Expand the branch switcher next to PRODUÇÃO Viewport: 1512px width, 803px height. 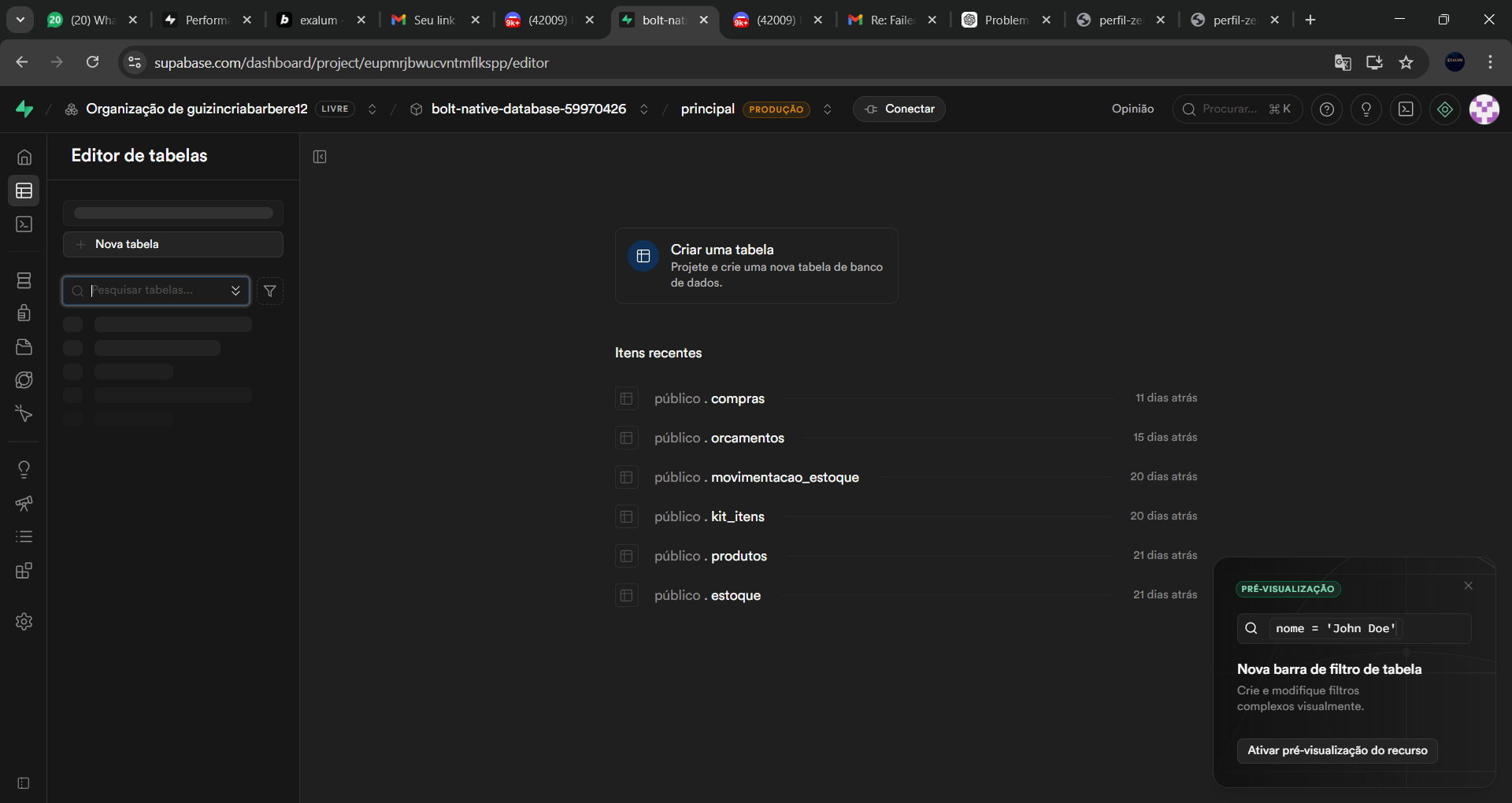point(828,109)
